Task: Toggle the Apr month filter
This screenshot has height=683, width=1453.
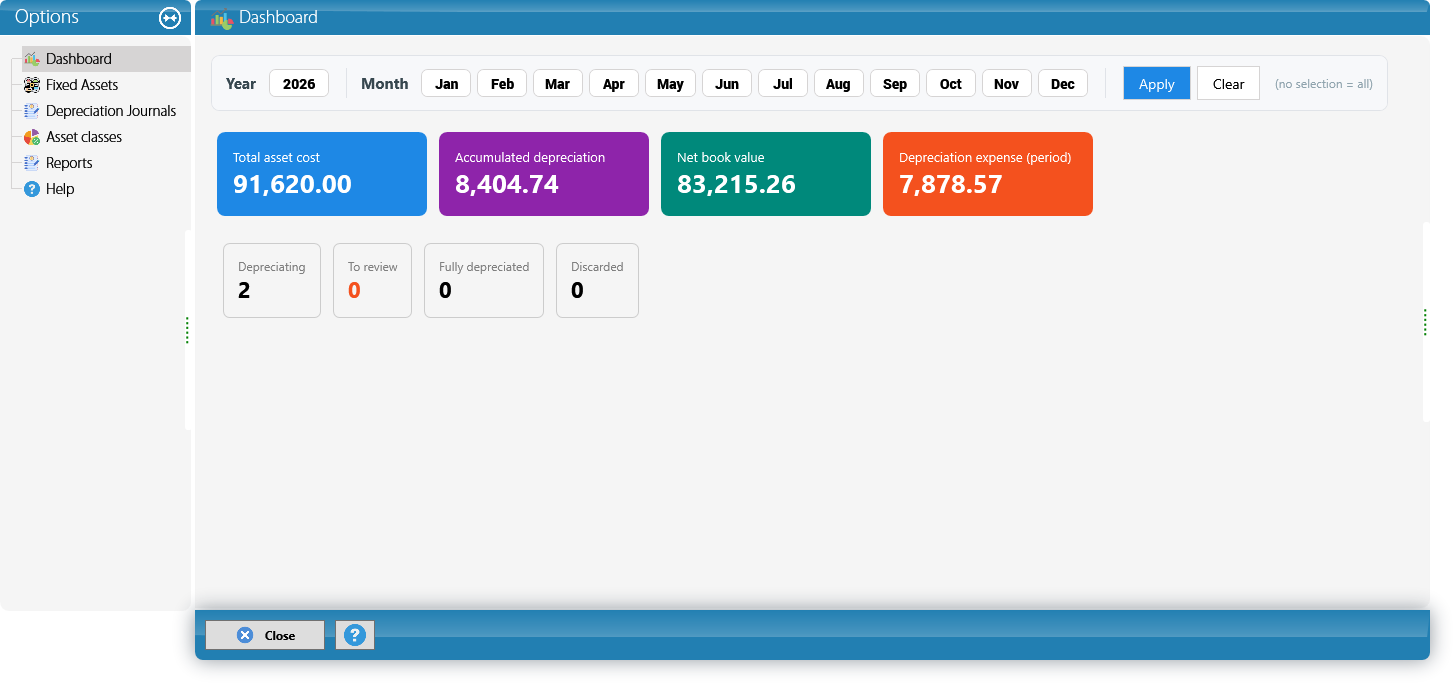Action: (x=614, y=83)
